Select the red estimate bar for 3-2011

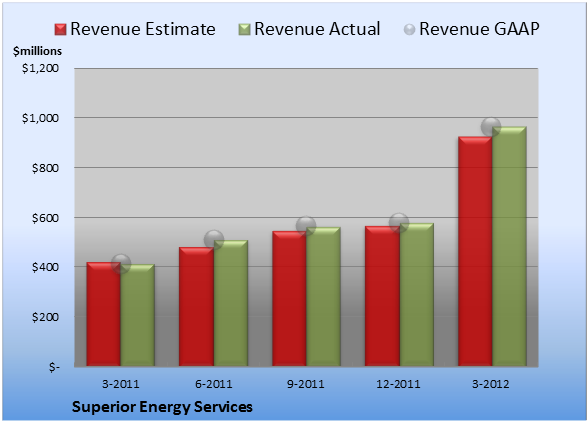pos(104,314)
